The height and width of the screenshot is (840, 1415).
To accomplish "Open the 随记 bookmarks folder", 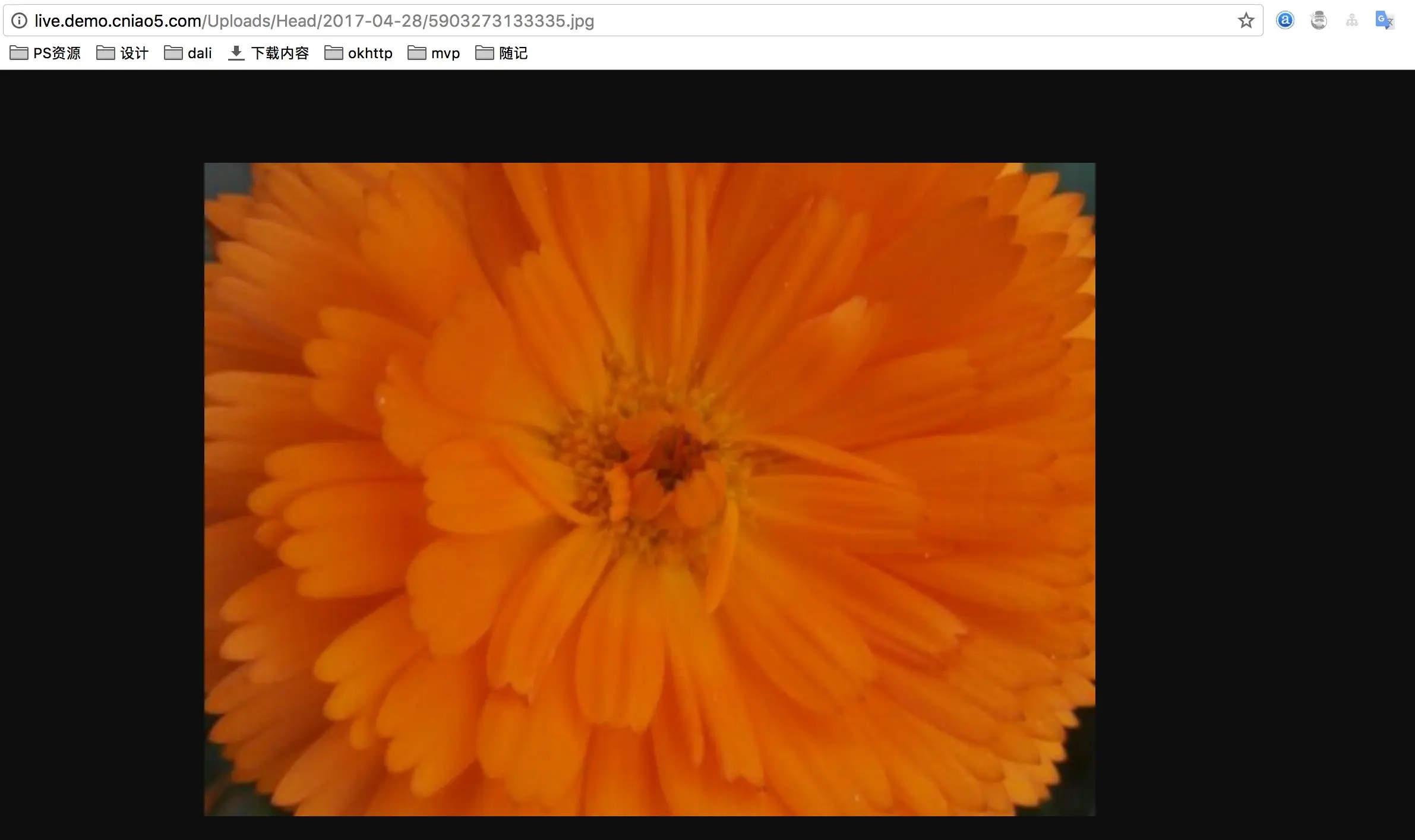I will (502, 53).
